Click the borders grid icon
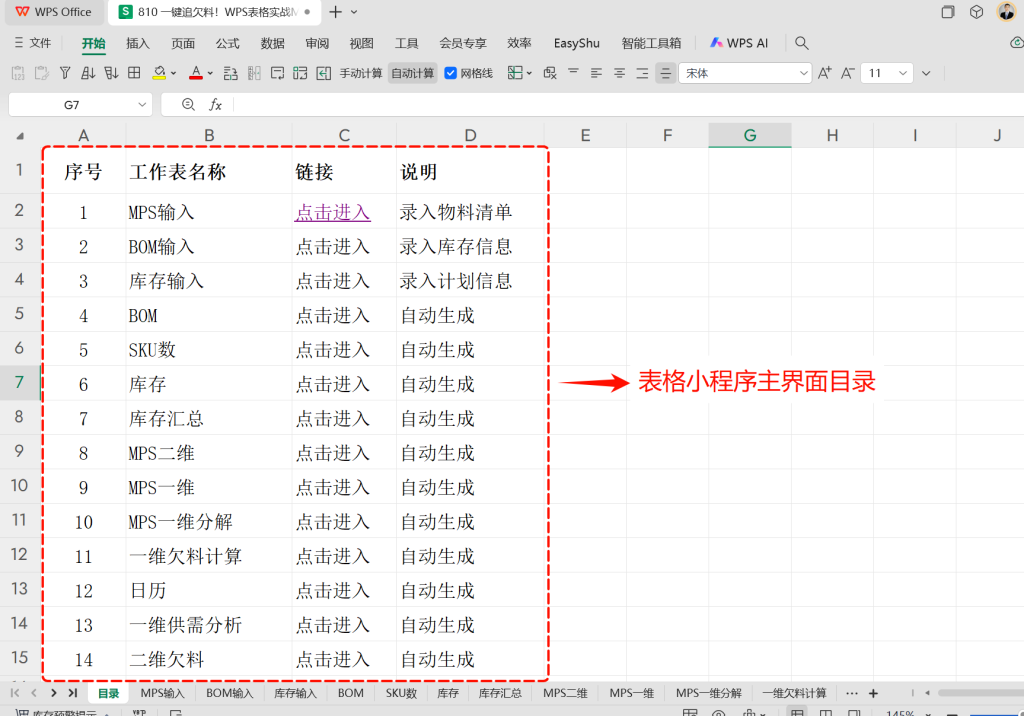Image resolution: width=1024 pixels, height=716 pixels. coord(134,73)
